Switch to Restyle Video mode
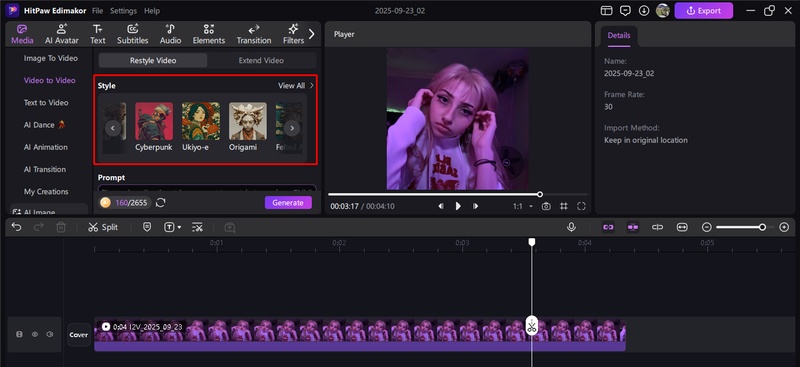Image resolution: width=800 pixels, height=367 pixels. [x=153, y=60]
